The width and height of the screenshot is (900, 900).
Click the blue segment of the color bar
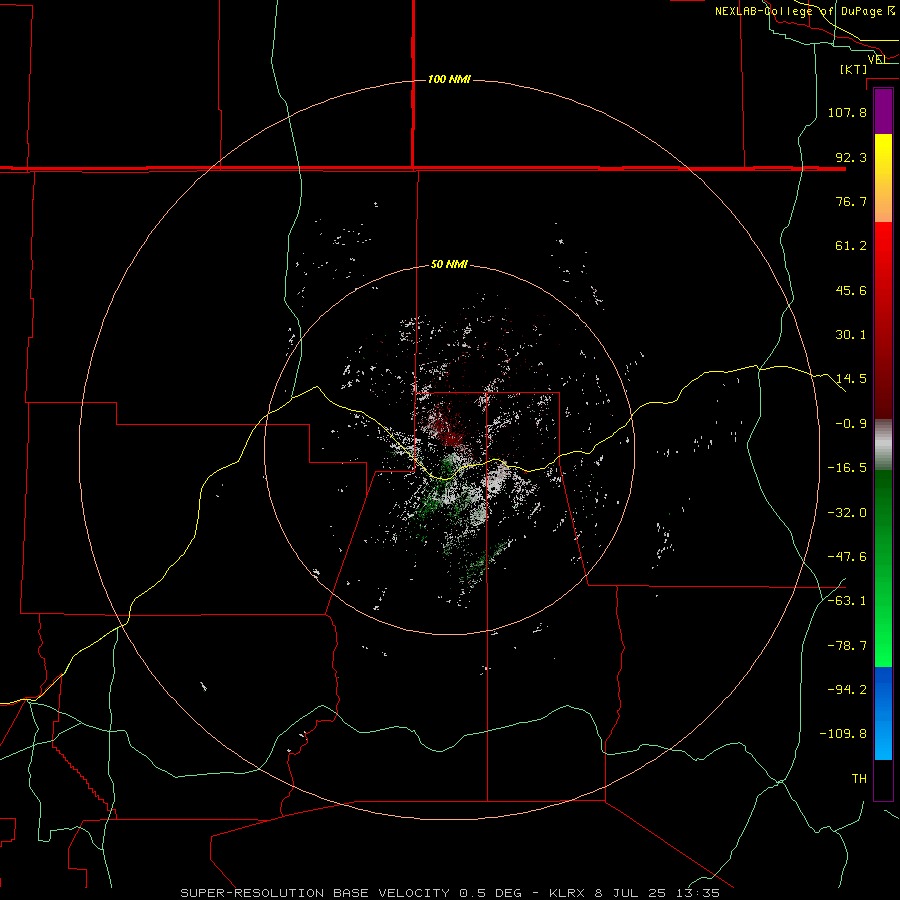coord(883,713)
